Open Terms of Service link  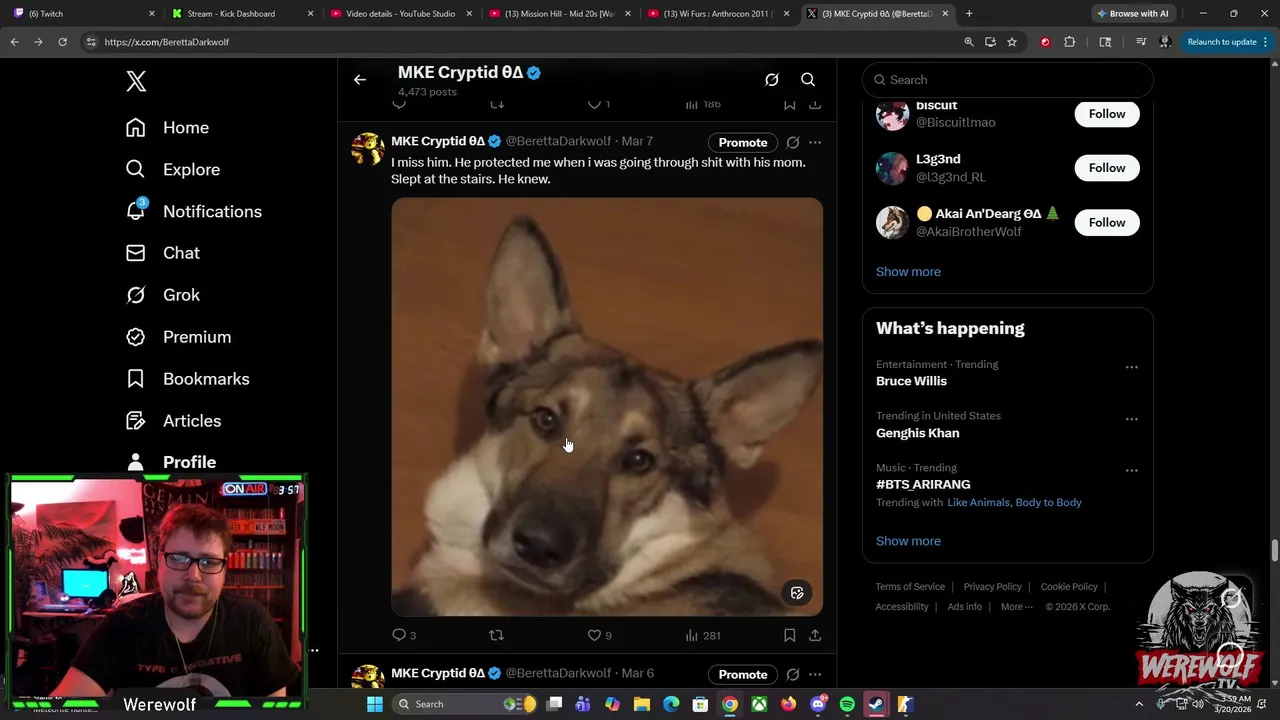tap(910, 587)
